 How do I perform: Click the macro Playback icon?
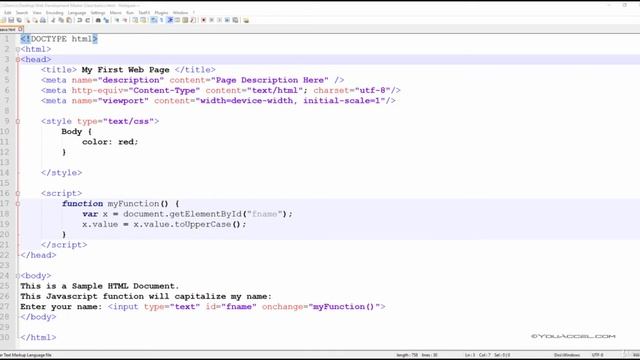click(x=220, y=20)
